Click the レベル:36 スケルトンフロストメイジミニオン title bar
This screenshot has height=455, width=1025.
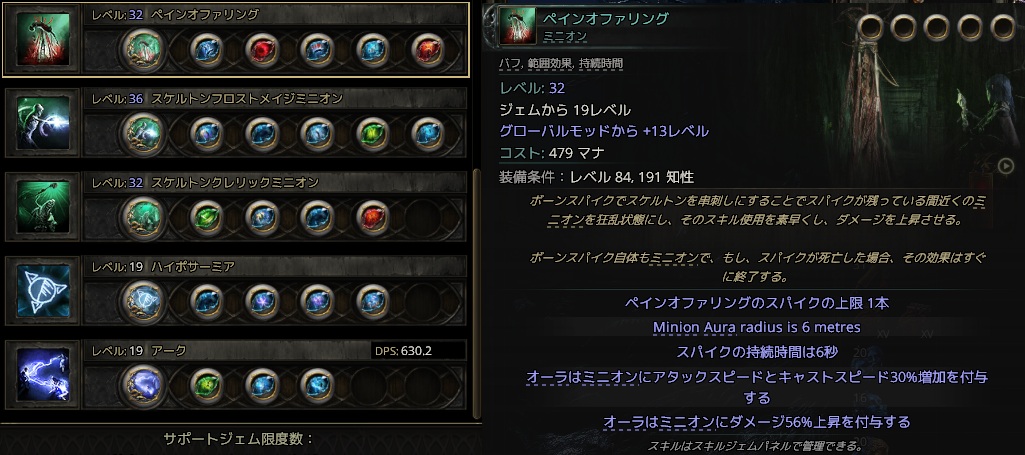[275, 99]
